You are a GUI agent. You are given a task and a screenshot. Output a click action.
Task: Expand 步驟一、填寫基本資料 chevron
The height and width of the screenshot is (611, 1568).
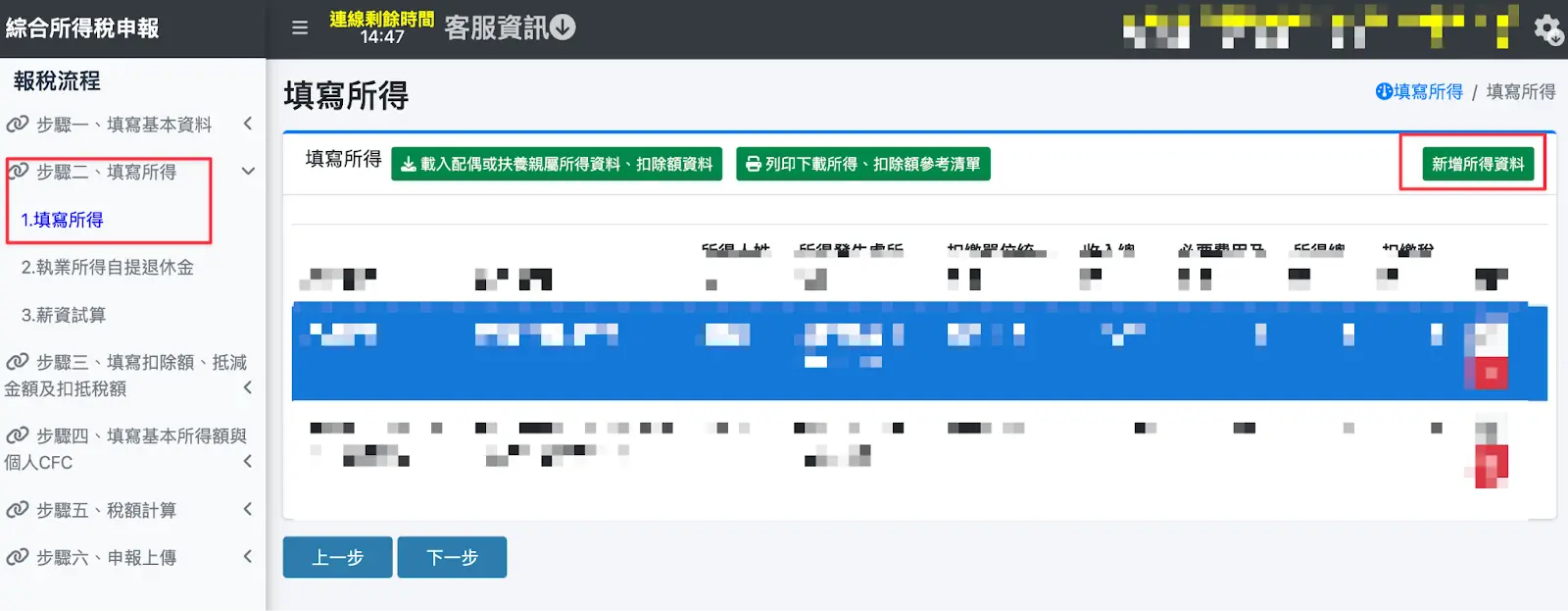tap(248, 124)
